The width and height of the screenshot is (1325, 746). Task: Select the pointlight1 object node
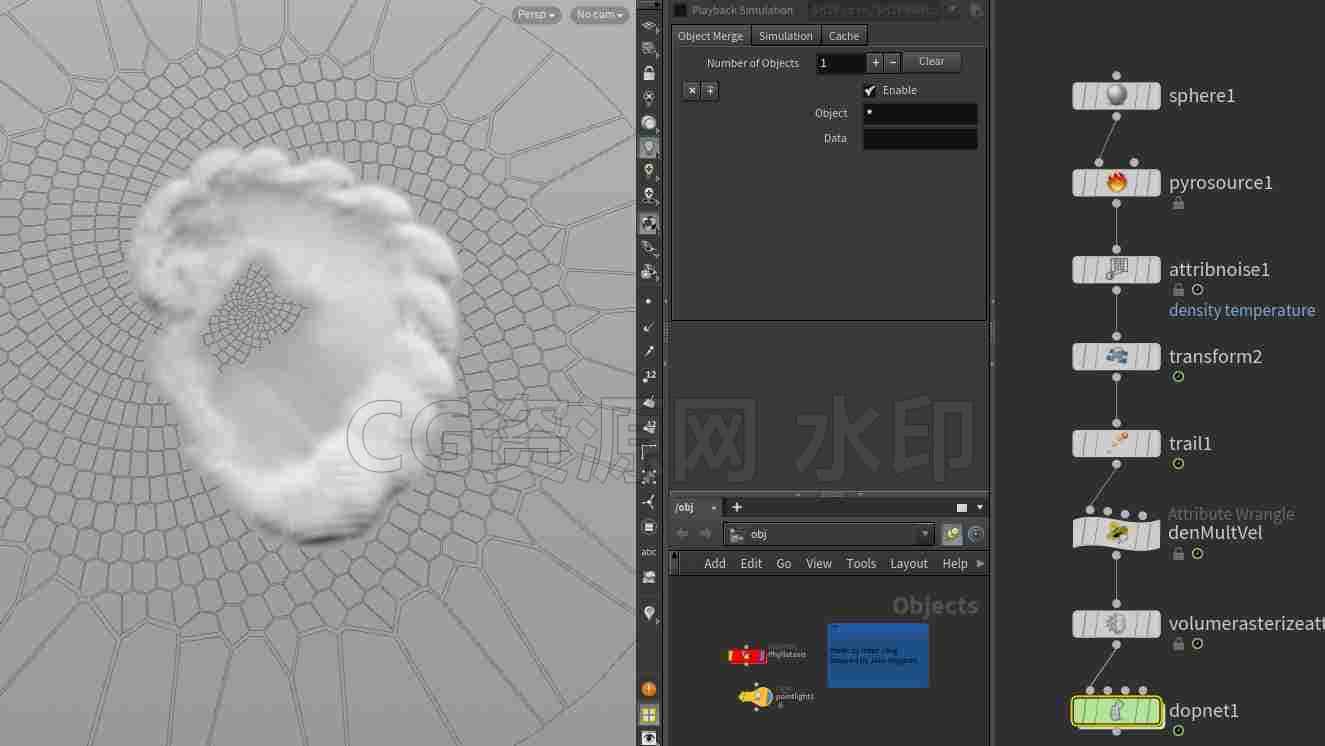(756, 697)
